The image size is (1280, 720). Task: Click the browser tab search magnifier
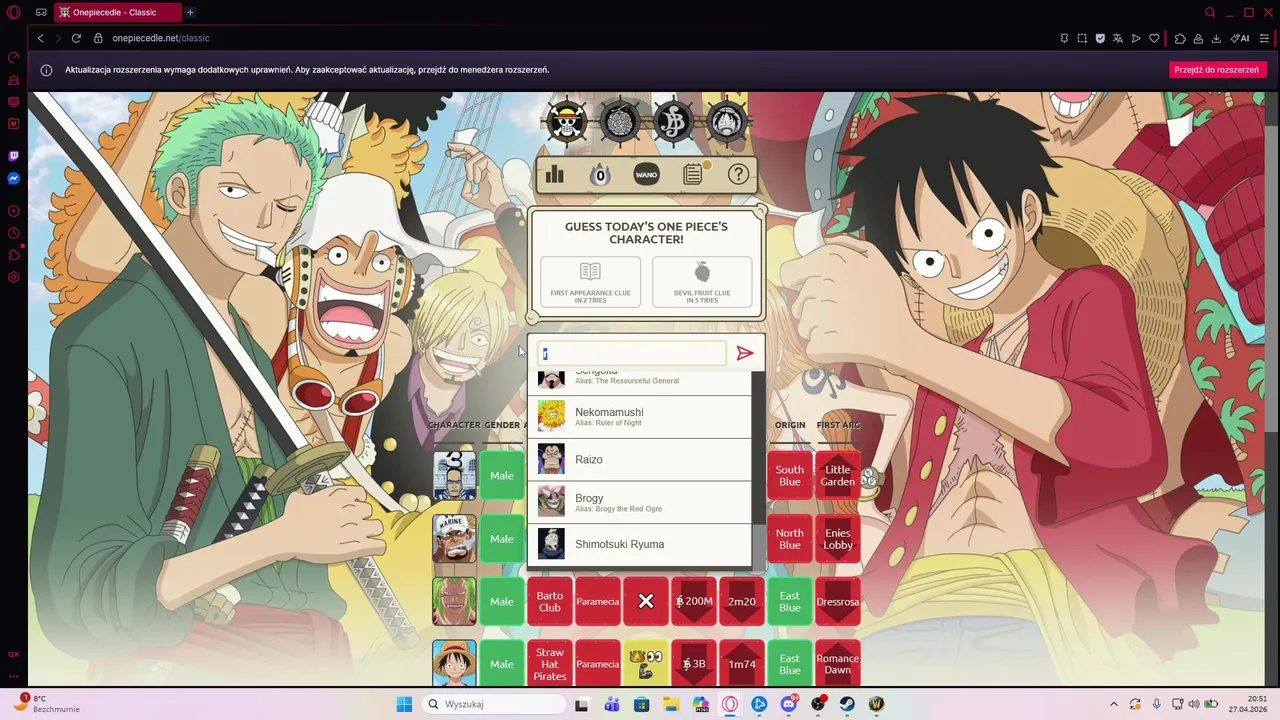point(1210,12)
